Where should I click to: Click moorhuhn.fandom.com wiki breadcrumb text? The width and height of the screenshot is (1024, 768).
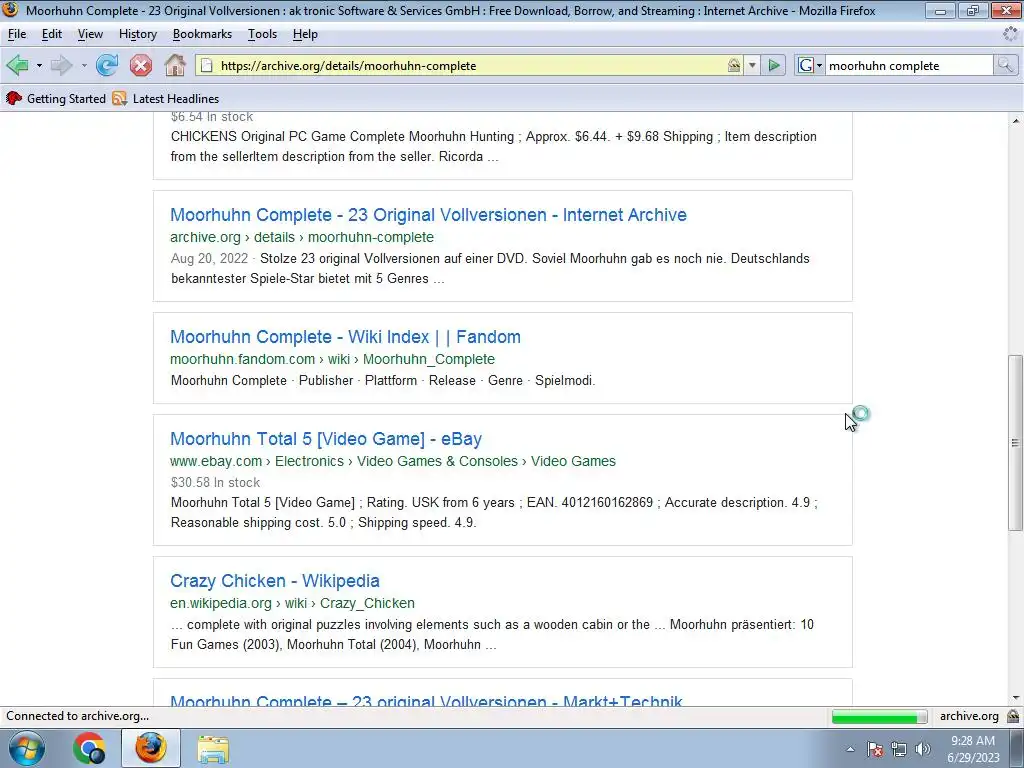pyautogui.click(x=332, y=359)
